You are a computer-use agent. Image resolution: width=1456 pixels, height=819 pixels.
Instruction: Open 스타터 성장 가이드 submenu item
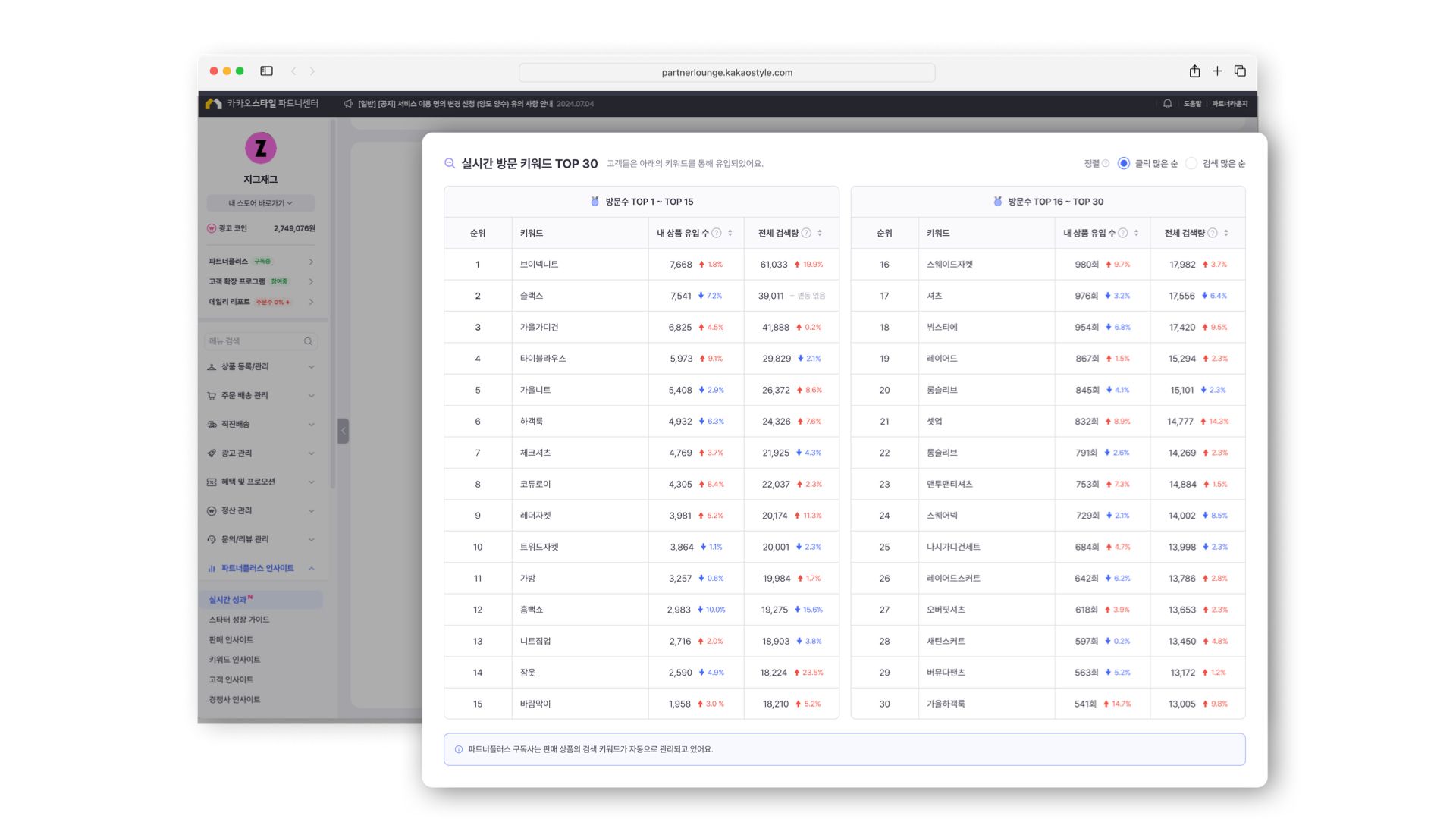pos(239,620)
